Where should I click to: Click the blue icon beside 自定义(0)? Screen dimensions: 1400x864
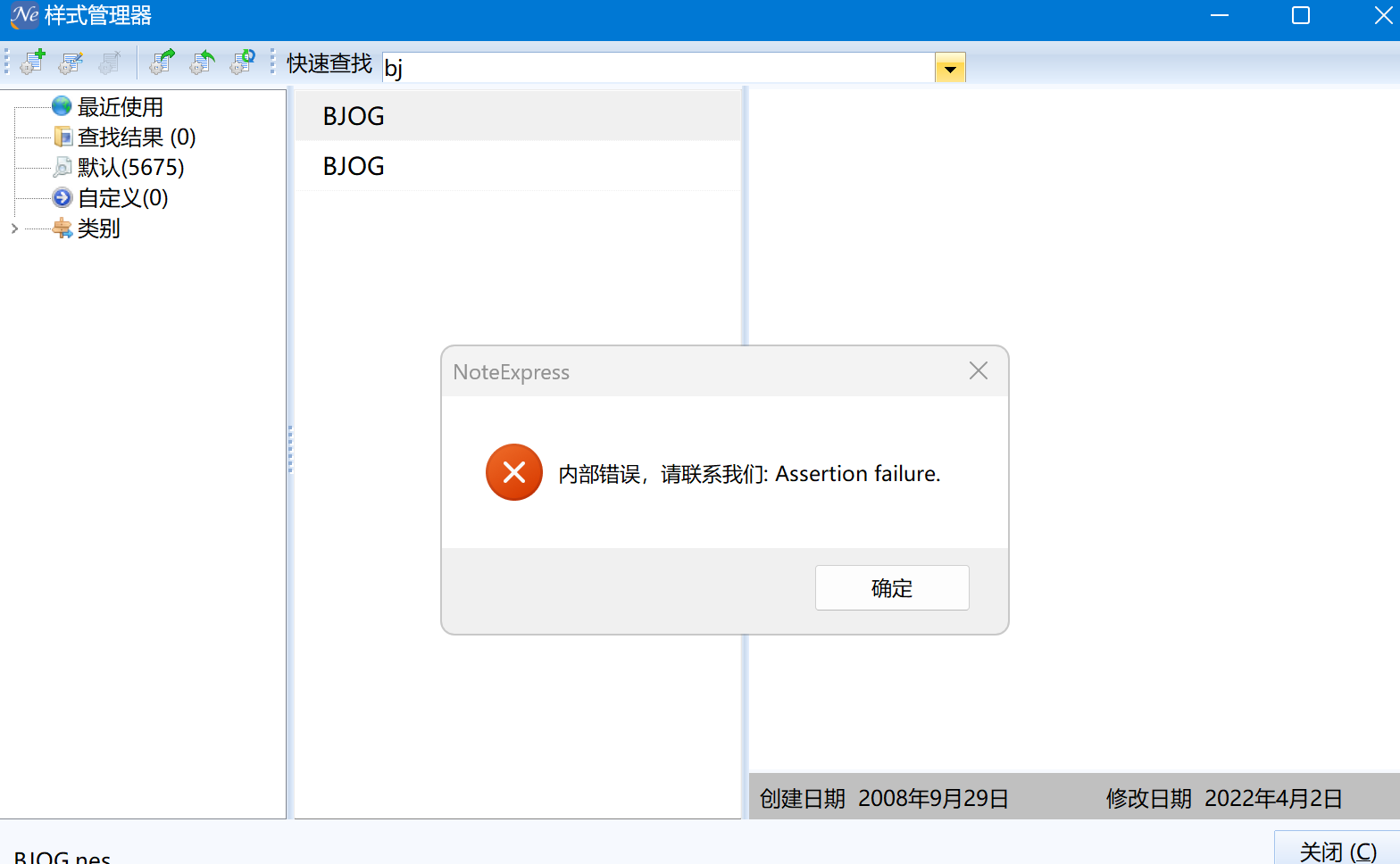coord(62,197)
